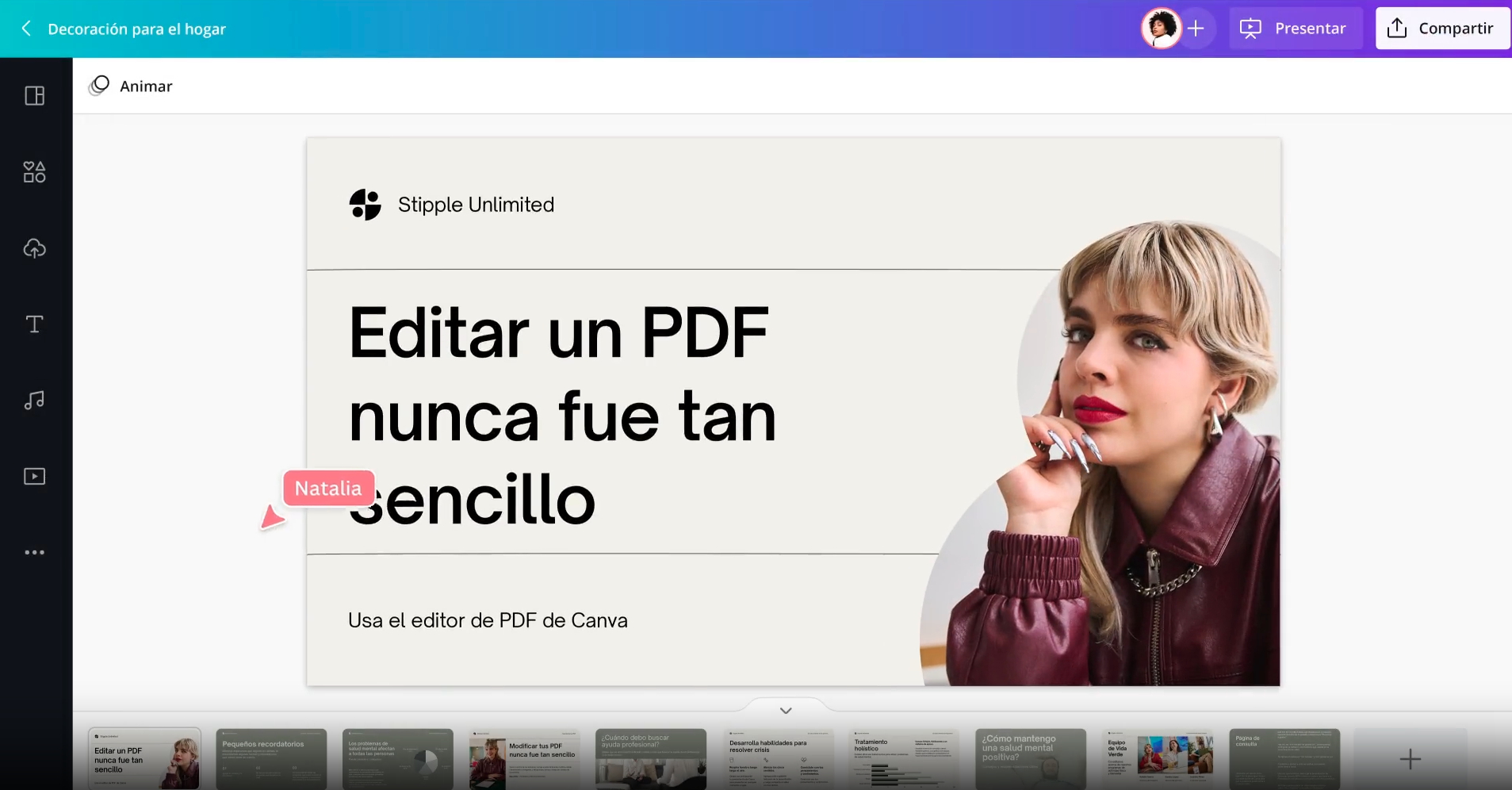Viewport: 1512px width, 790px height.
Task: Open the Audio music panel
Action: point(35,401)
